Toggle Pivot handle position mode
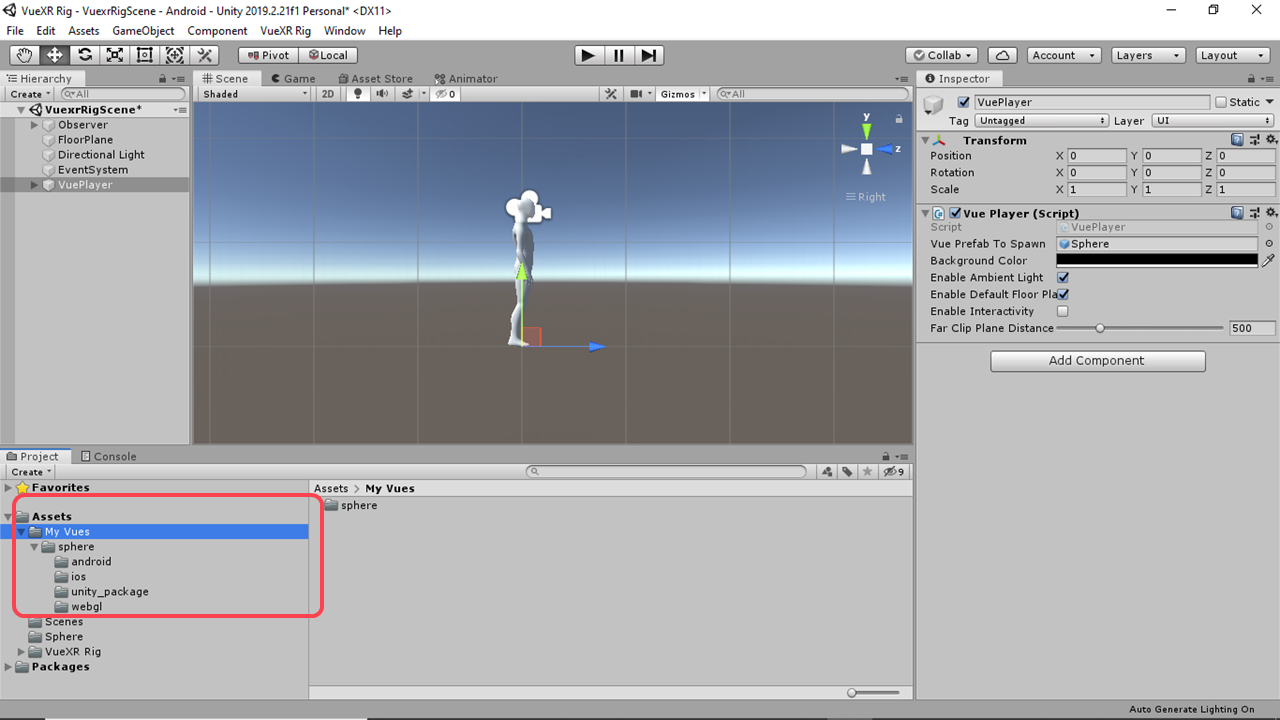The width and height of the screenshot is (1280, 720). click(x=268, y=55)
